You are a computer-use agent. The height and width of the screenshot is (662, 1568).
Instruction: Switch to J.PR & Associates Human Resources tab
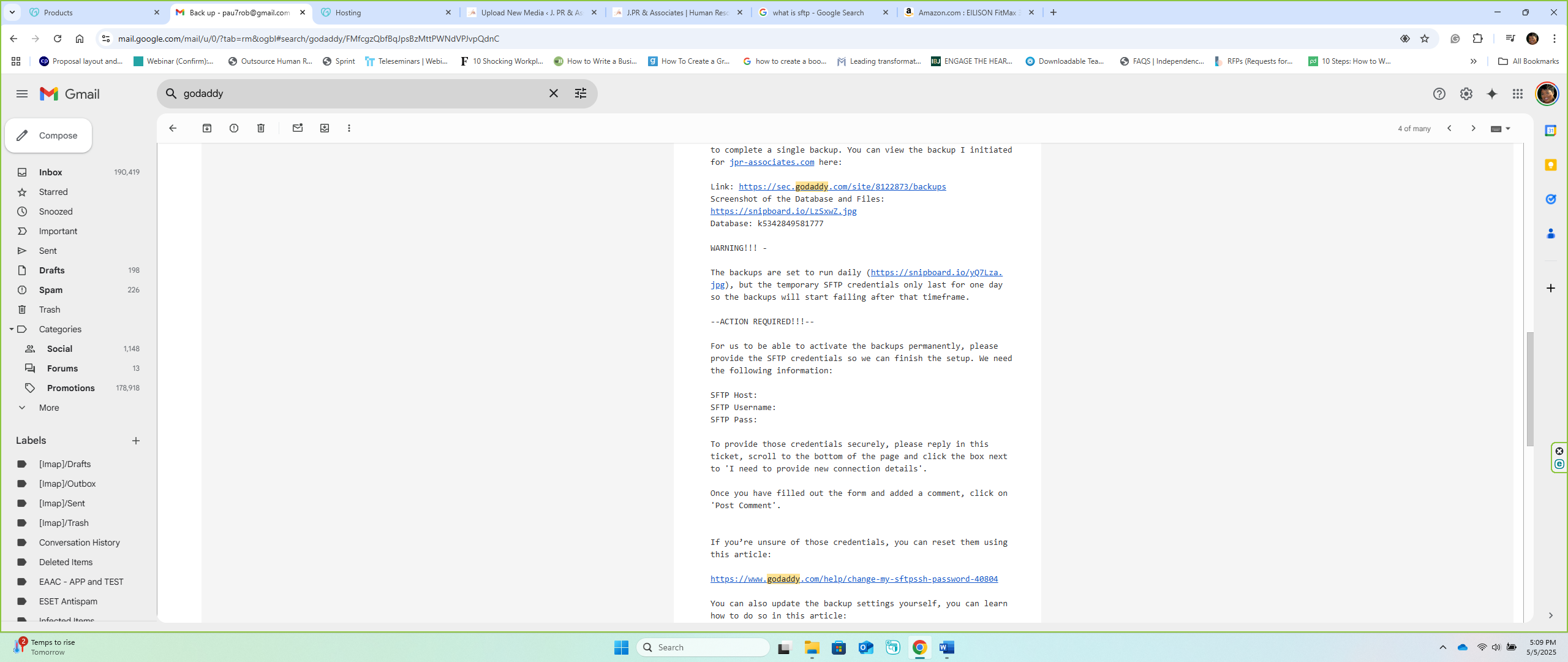(x=677, y=12)
